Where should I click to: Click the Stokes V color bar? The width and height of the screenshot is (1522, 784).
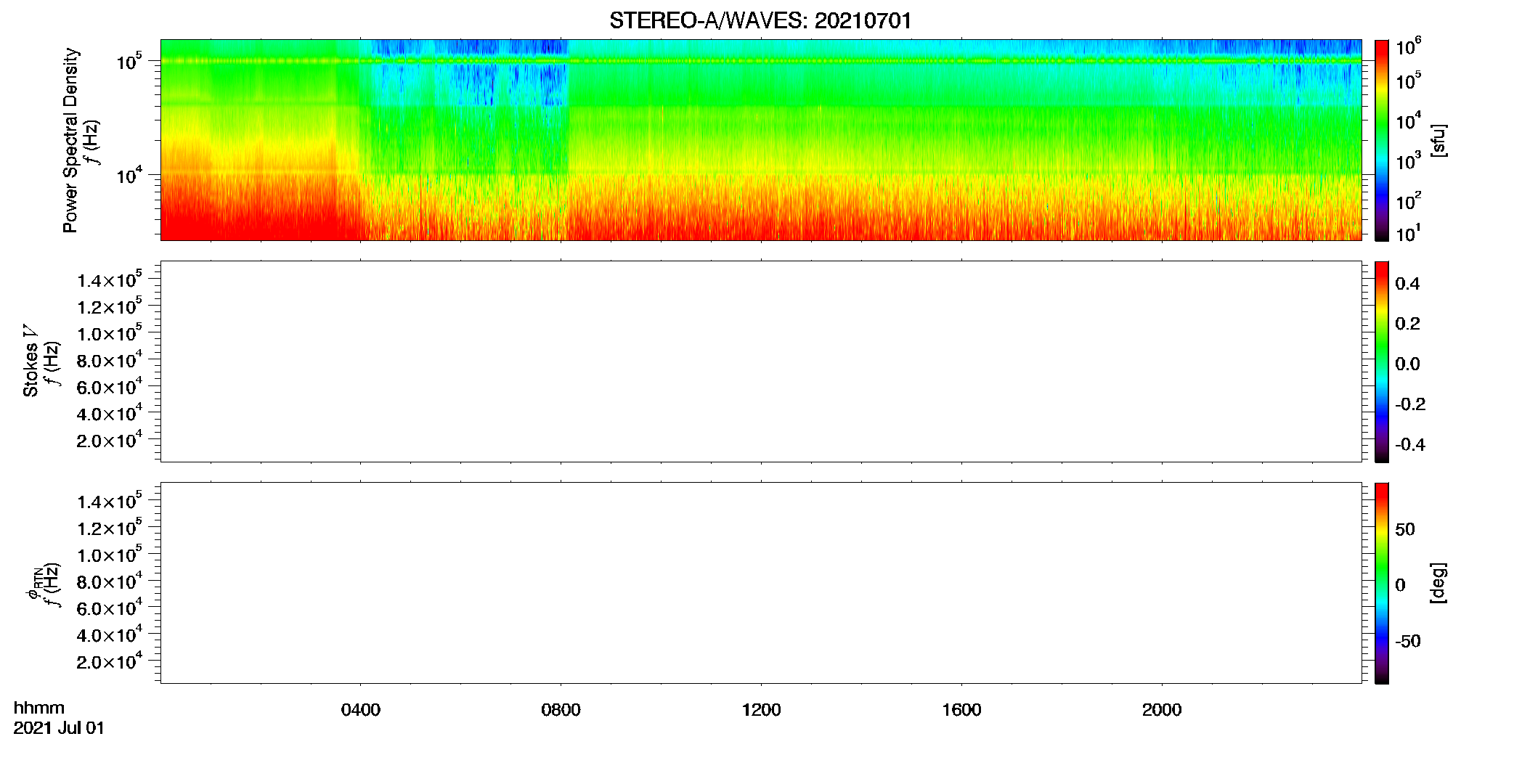(x=1382, y=362)
